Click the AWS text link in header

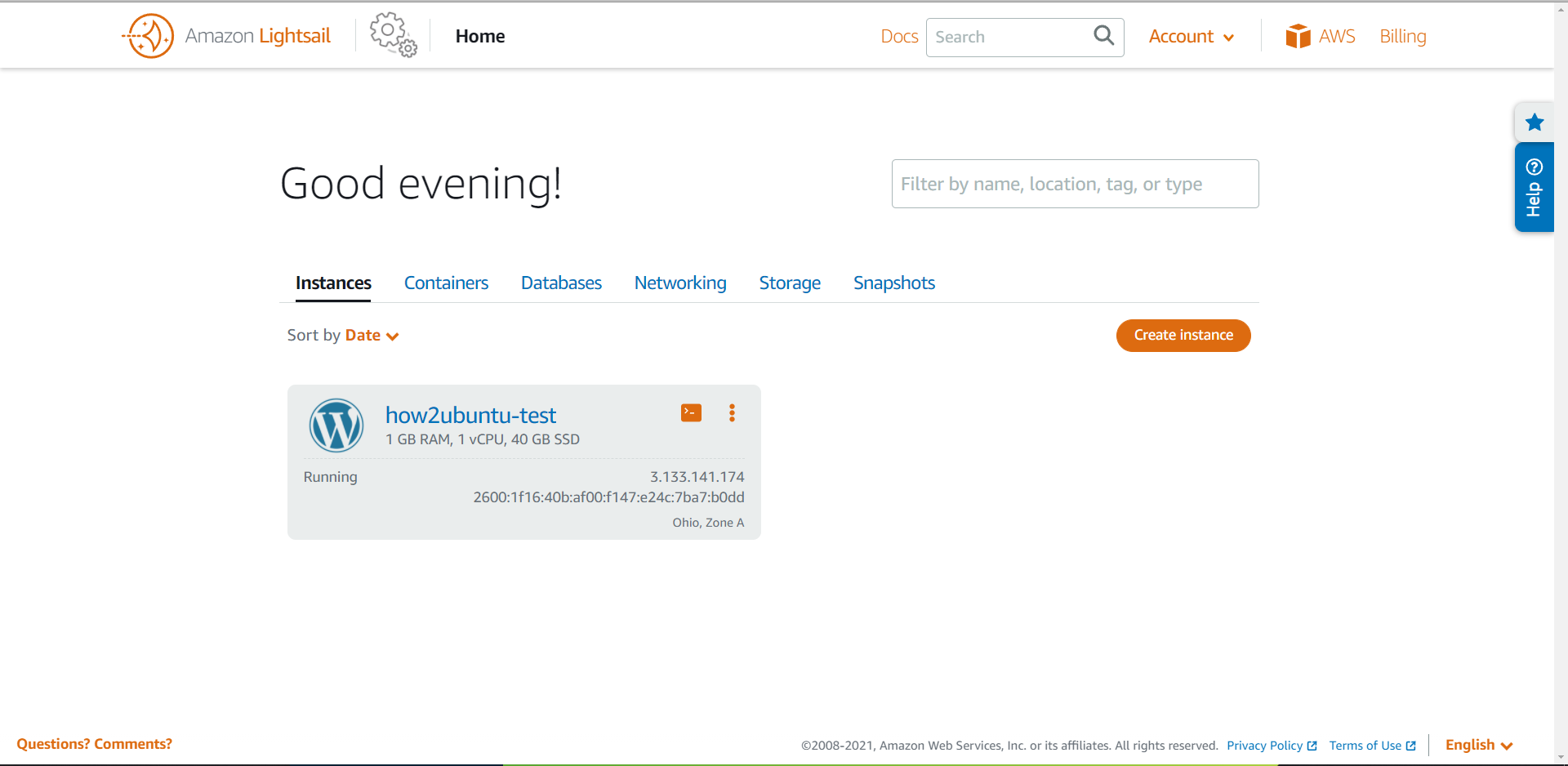1337,37
